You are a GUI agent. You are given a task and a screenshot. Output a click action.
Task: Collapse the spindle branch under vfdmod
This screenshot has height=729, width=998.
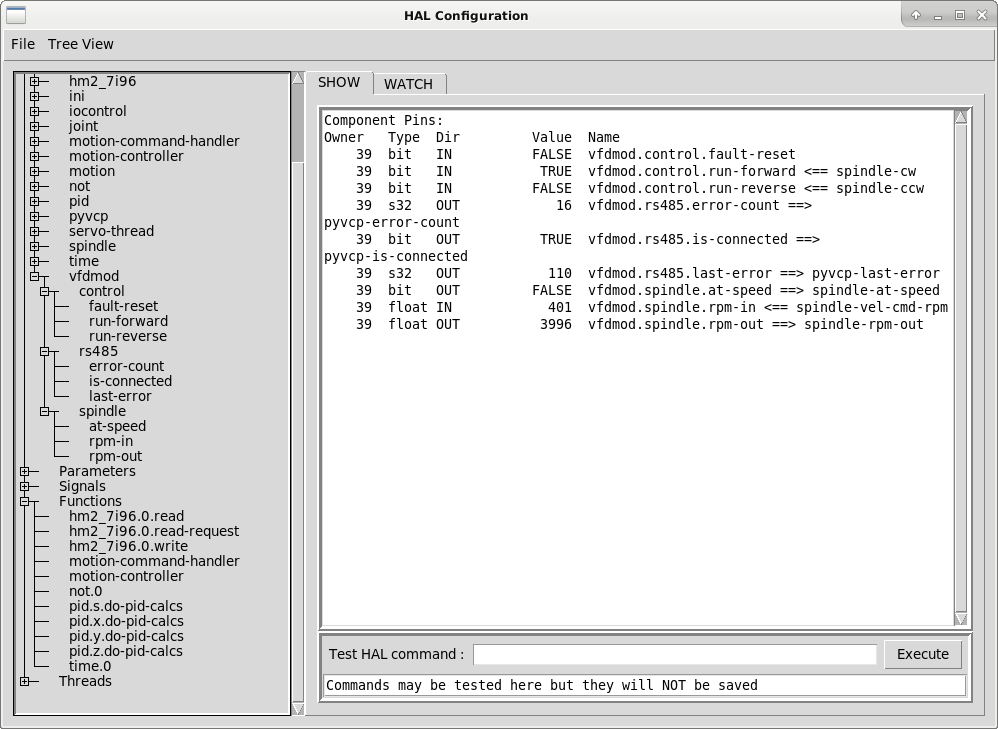(x=45, y=411)
